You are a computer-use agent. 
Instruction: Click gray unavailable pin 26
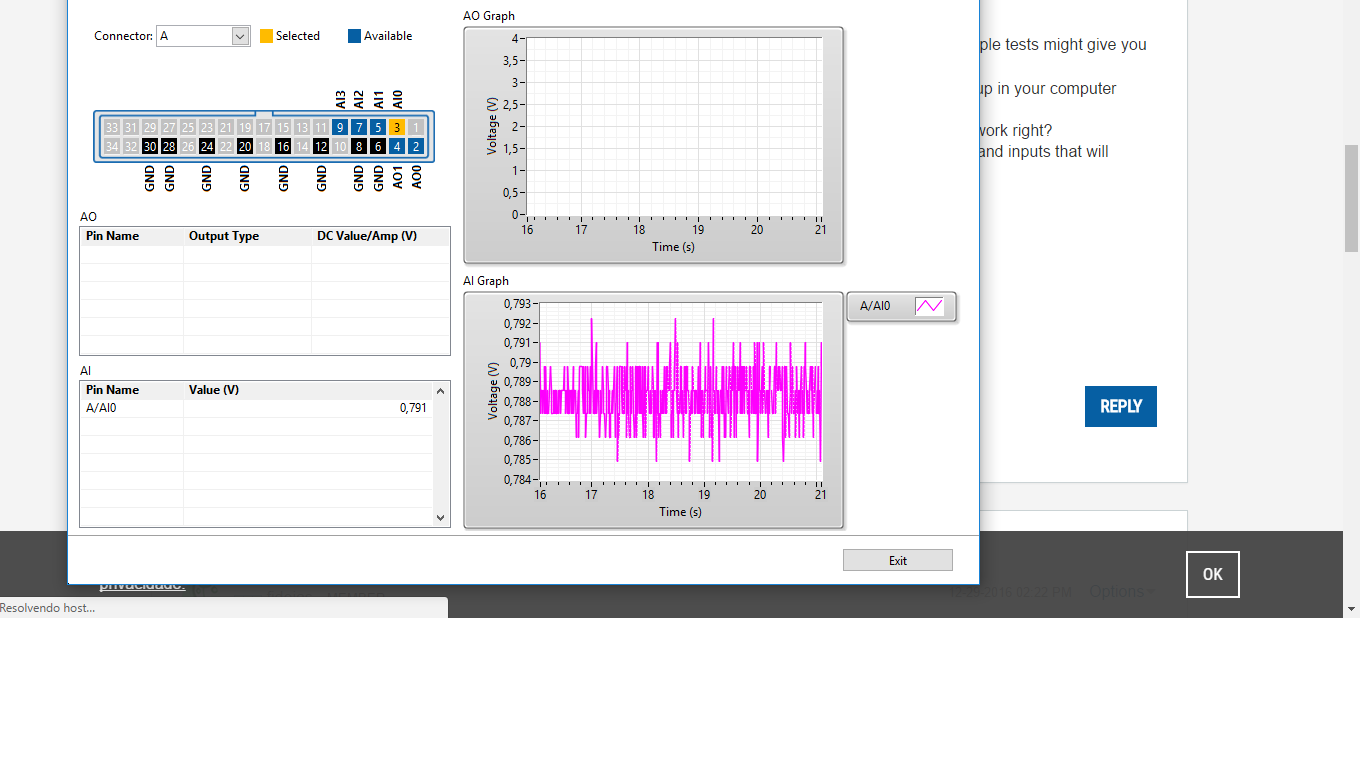pyautogui.click(x=188, y=146)
